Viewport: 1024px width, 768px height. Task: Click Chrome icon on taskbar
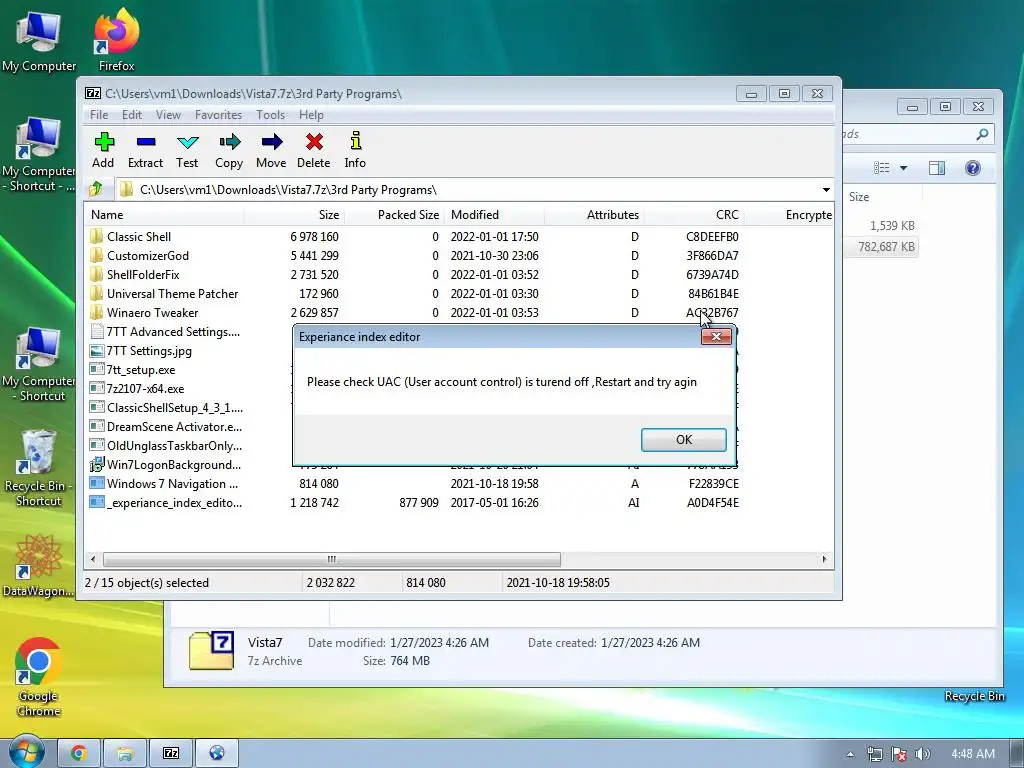[x=79, y=754]
